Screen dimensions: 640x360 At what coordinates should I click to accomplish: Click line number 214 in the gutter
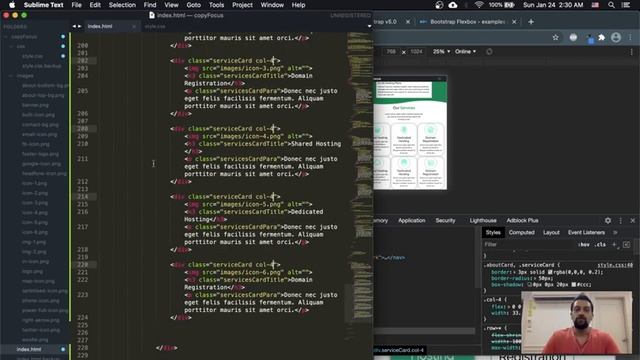[x=82, y=196]
